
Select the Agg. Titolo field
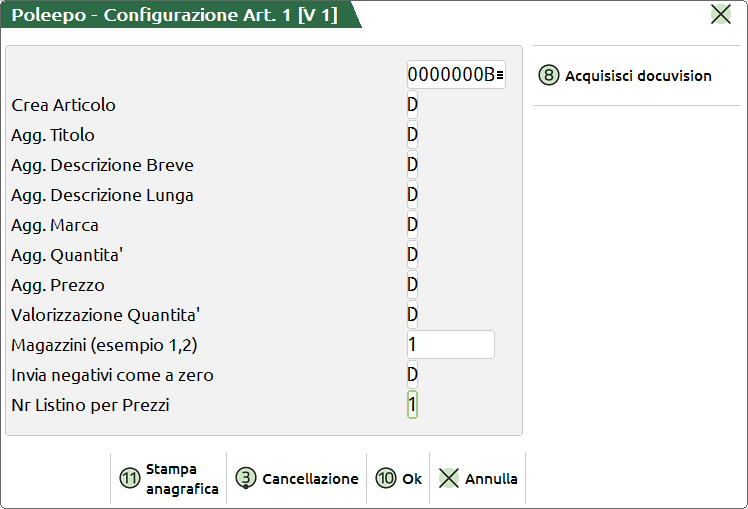tap(412, 135)
